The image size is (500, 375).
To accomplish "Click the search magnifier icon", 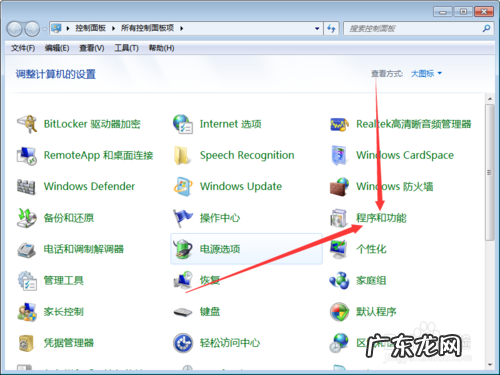I will (x=486, y=29).
